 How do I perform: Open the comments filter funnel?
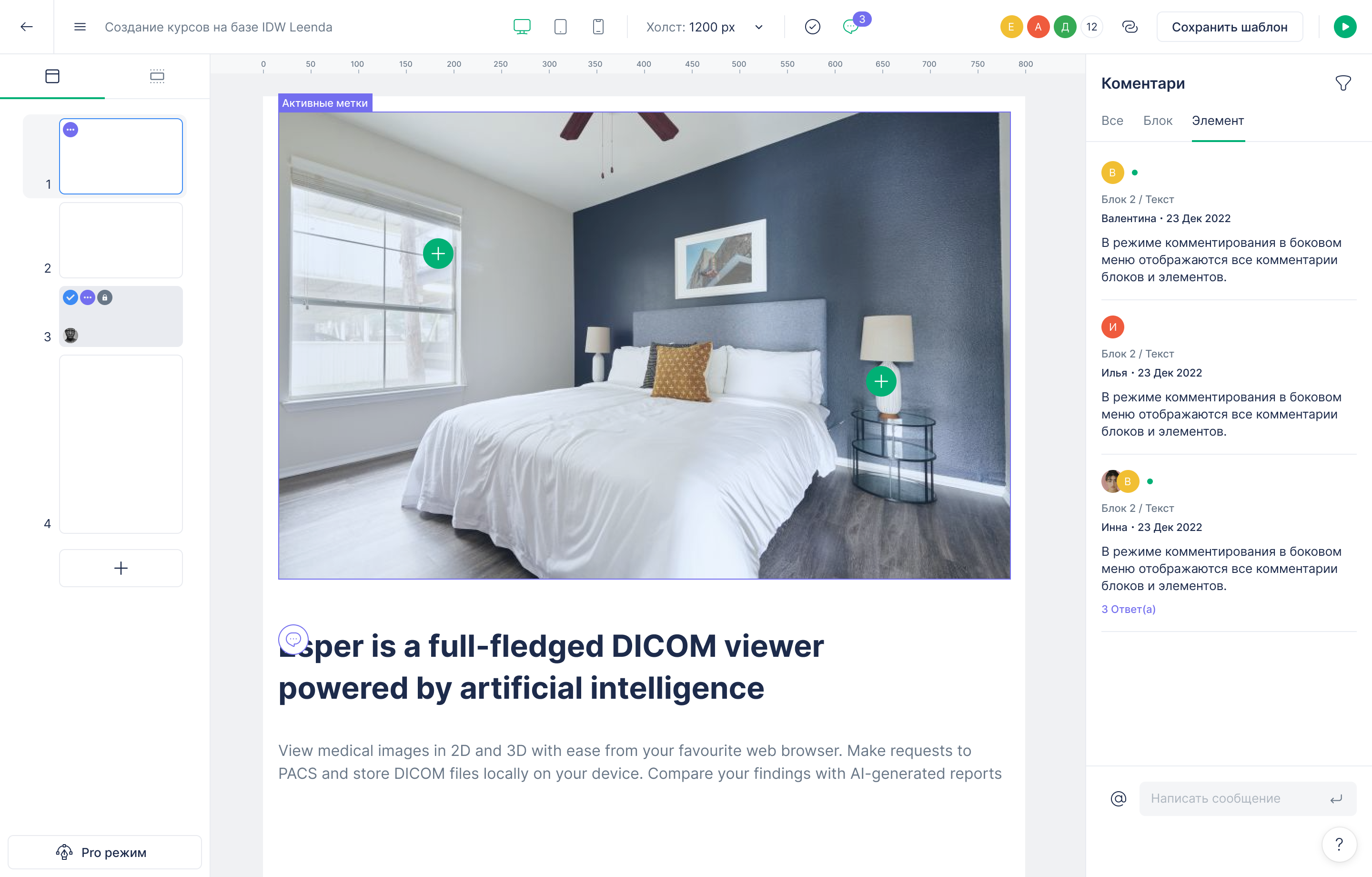tap(1343, 83)
